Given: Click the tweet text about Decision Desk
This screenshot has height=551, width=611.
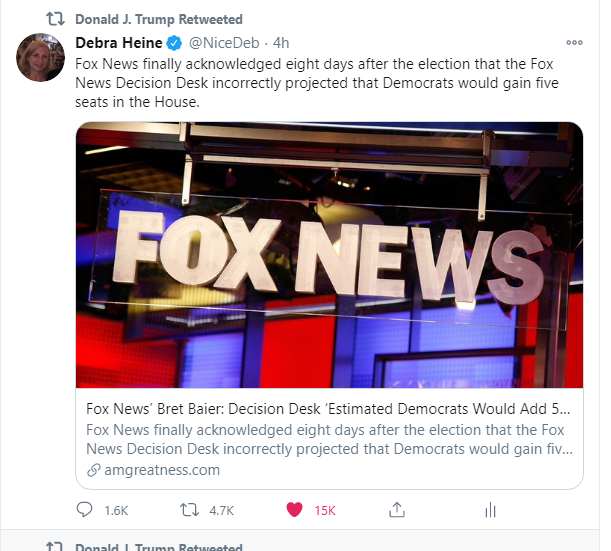Looking at the screenshot, I should [317, 83].
